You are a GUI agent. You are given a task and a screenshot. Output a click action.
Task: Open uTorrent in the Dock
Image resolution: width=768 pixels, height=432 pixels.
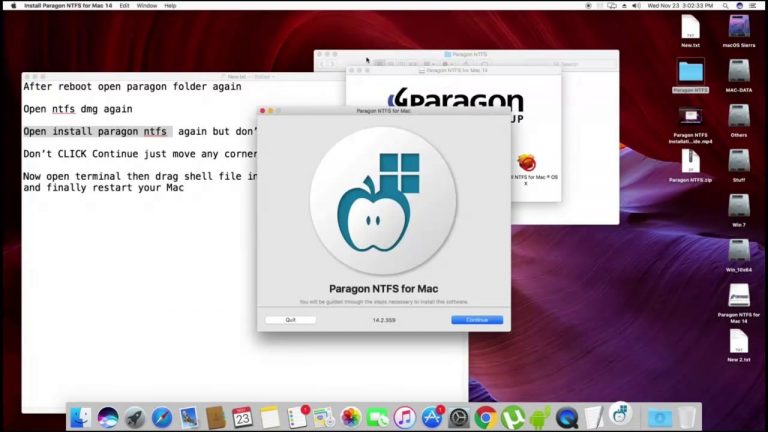point(513,418)
